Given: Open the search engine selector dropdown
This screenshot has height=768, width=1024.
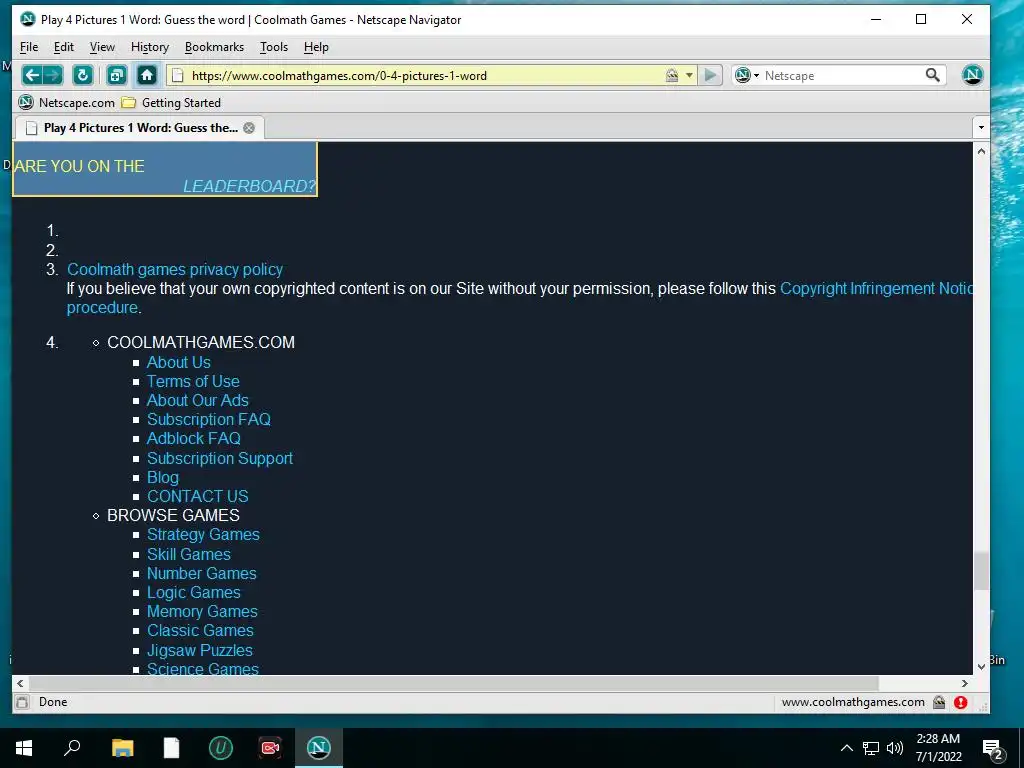Looking at the screenshot, I should (x=747, y=75).
